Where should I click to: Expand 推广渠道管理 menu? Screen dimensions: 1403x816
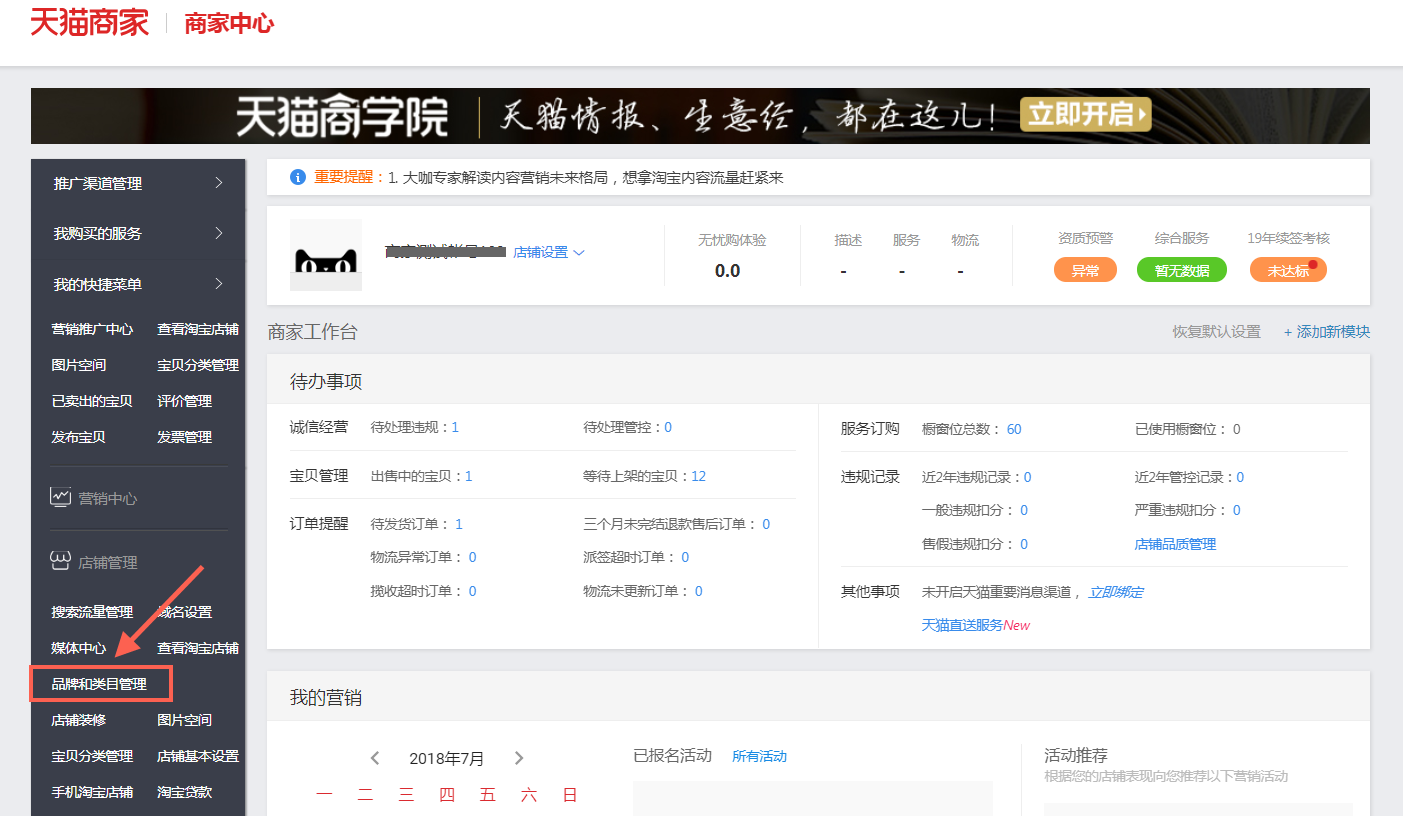[138, 183]
